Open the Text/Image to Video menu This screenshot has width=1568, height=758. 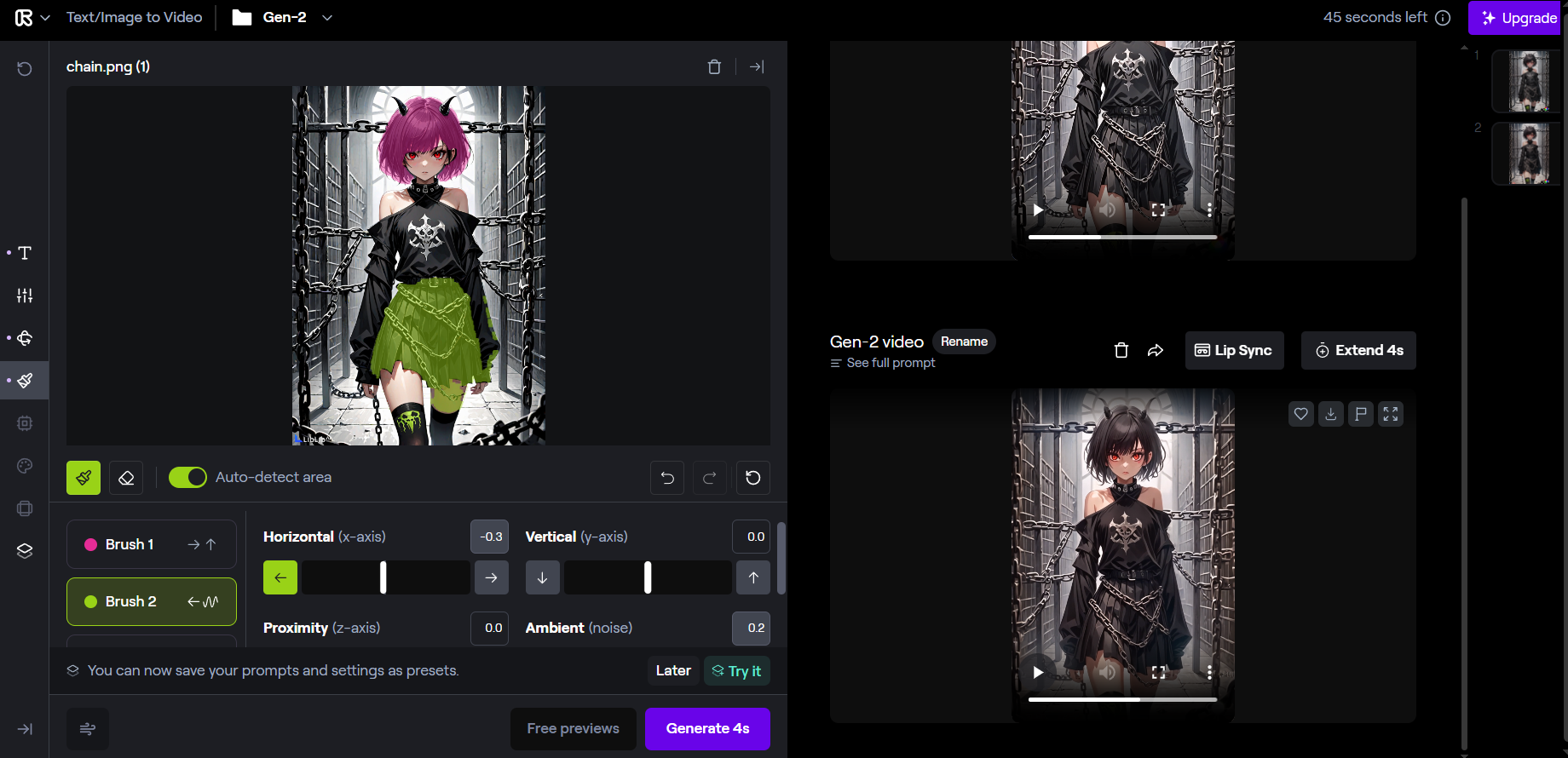pos(134,17)
